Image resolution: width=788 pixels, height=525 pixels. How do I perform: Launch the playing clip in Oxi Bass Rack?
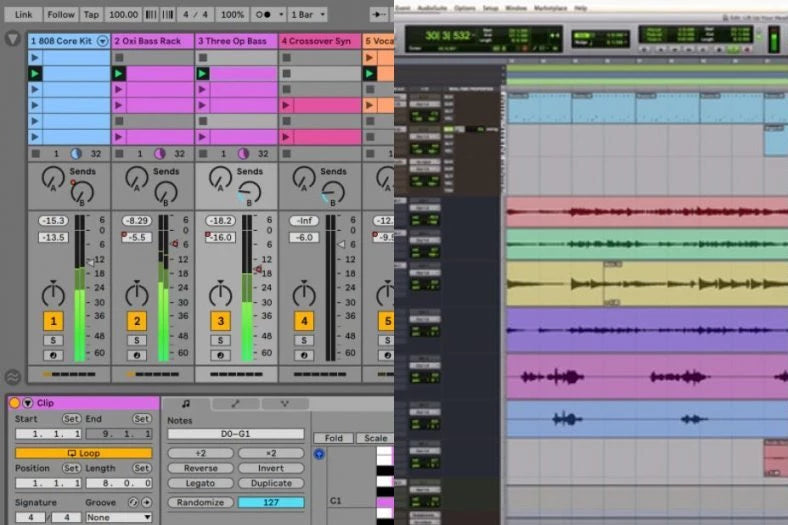coord(119,73)
